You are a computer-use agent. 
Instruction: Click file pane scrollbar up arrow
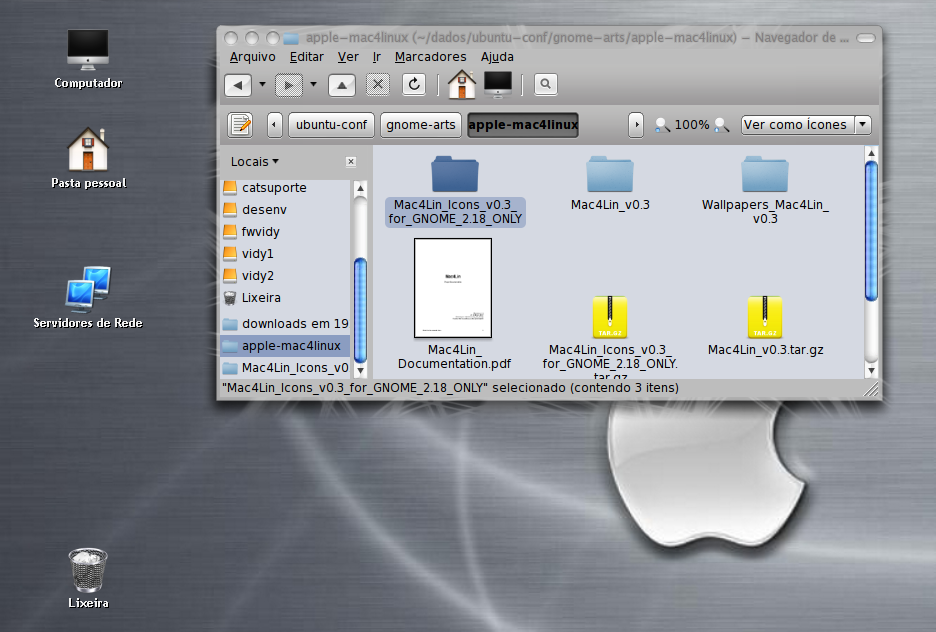point(871,153)
